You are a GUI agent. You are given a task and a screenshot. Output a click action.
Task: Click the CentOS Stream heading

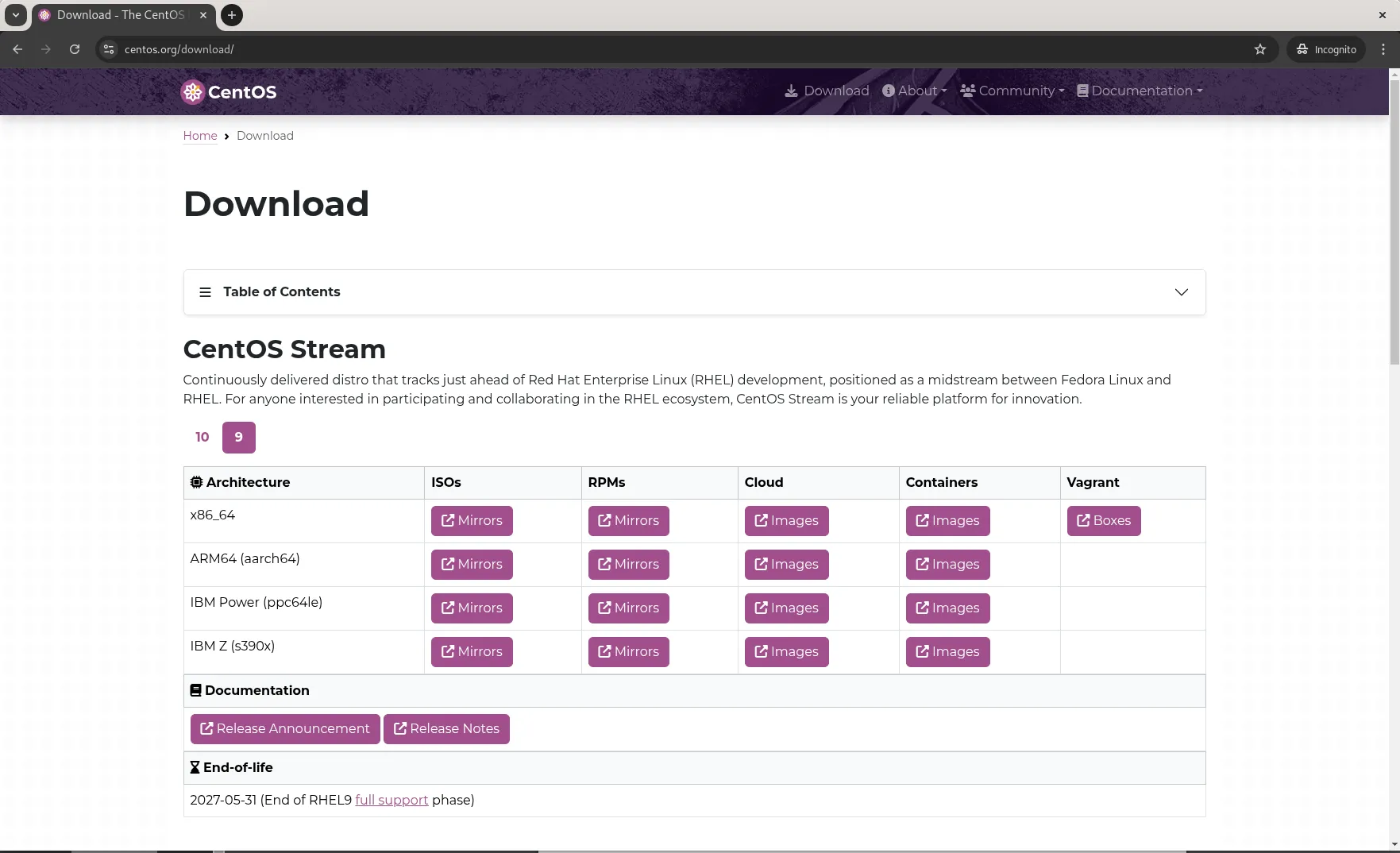(284, 349)
